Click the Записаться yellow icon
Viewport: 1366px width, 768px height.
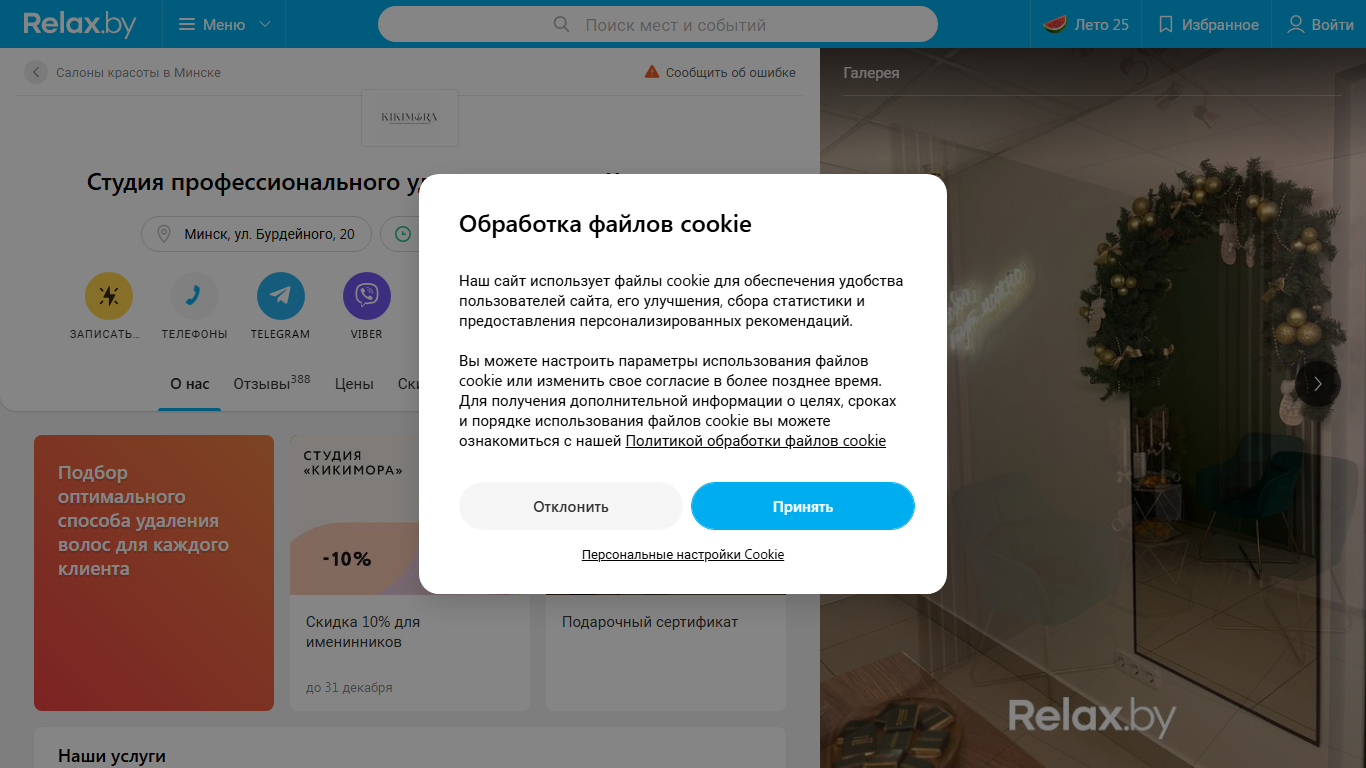click(109, 296)
